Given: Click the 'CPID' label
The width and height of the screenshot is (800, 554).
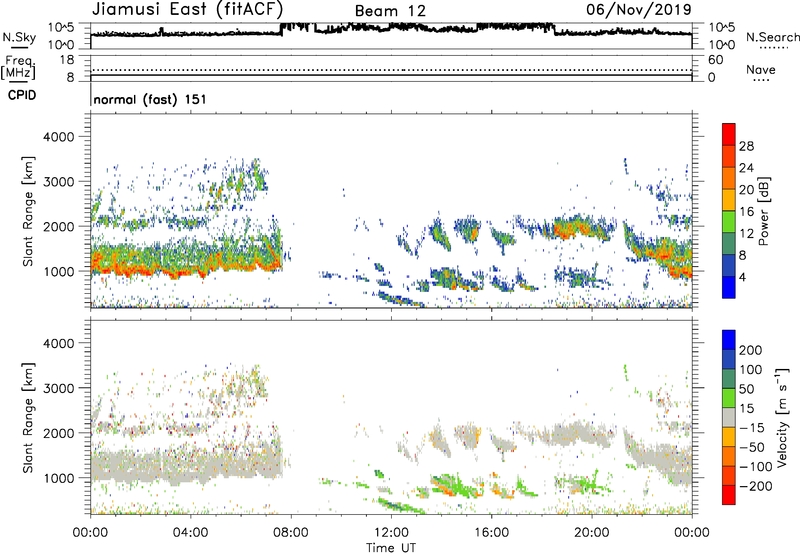Looking at the screenshot, I should coord(22,95).
